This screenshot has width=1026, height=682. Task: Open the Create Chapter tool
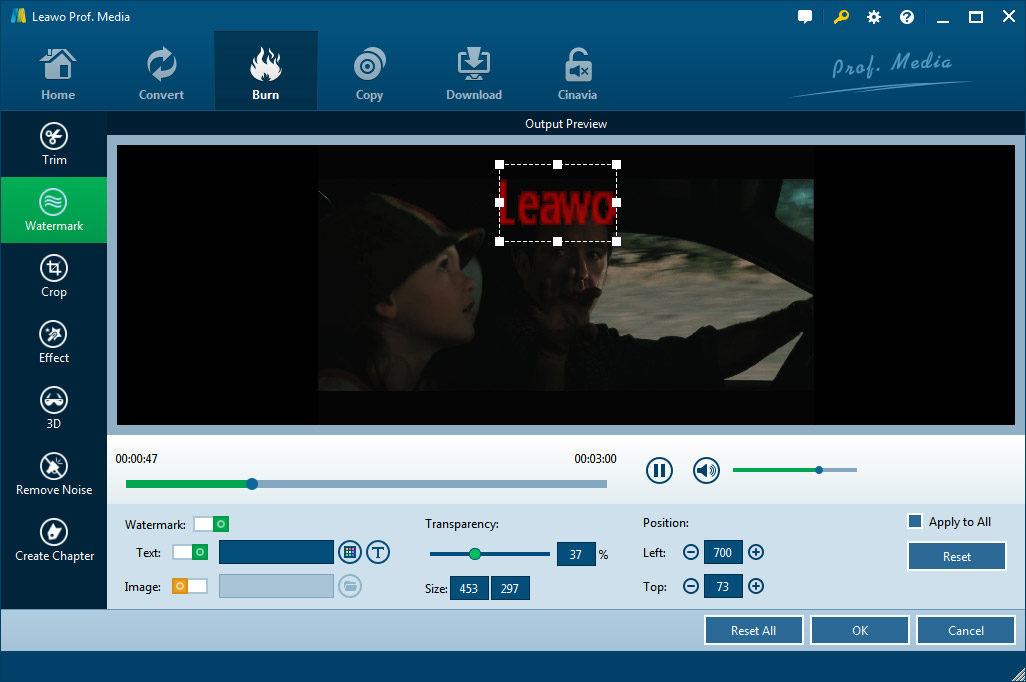pos(54,540)
